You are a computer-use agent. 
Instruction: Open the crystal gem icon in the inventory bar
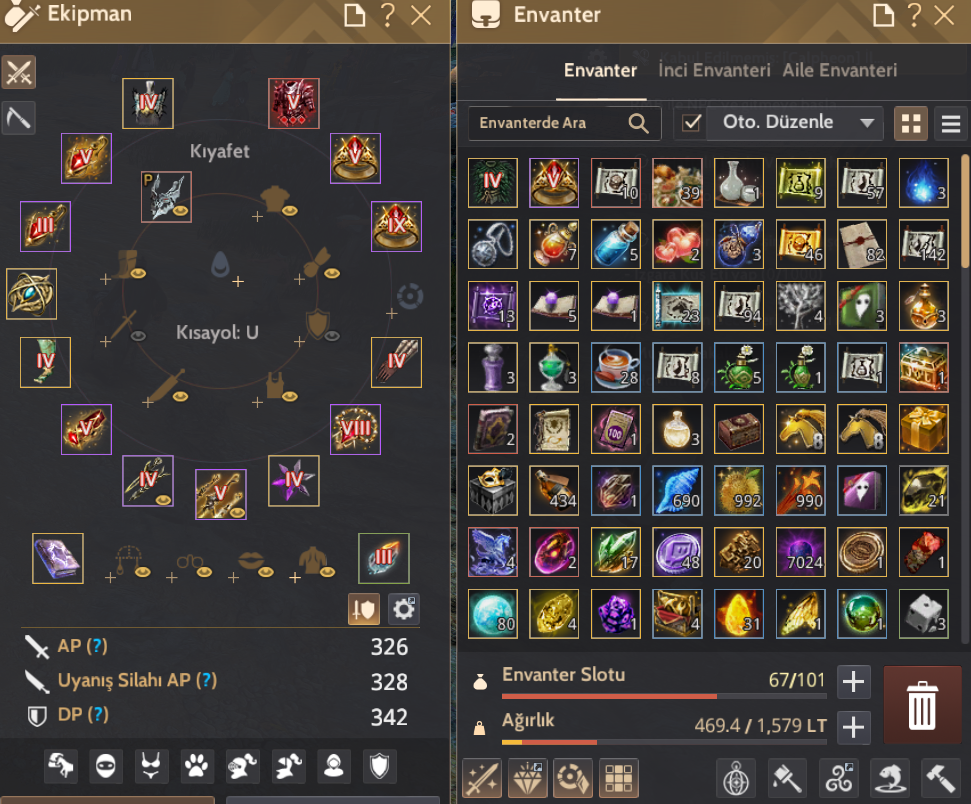(x=527, y=778)
